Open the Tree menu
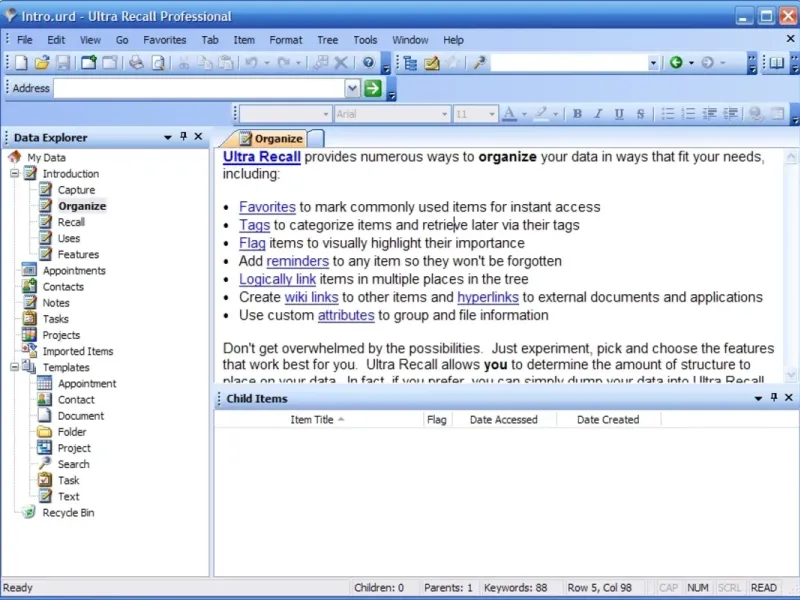This screenshot has width=800, height=600. [328, 40]
